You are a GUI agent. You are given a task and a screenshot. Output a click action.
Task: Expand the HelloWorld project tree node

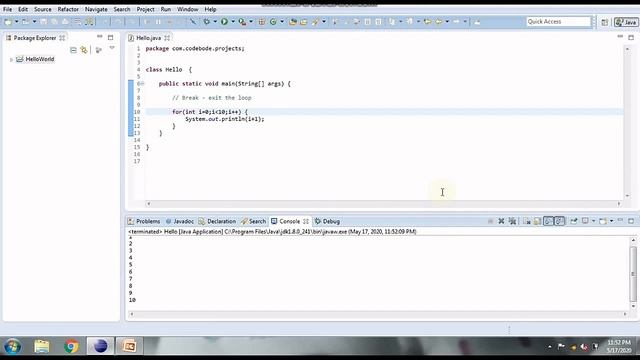point(11,60)
